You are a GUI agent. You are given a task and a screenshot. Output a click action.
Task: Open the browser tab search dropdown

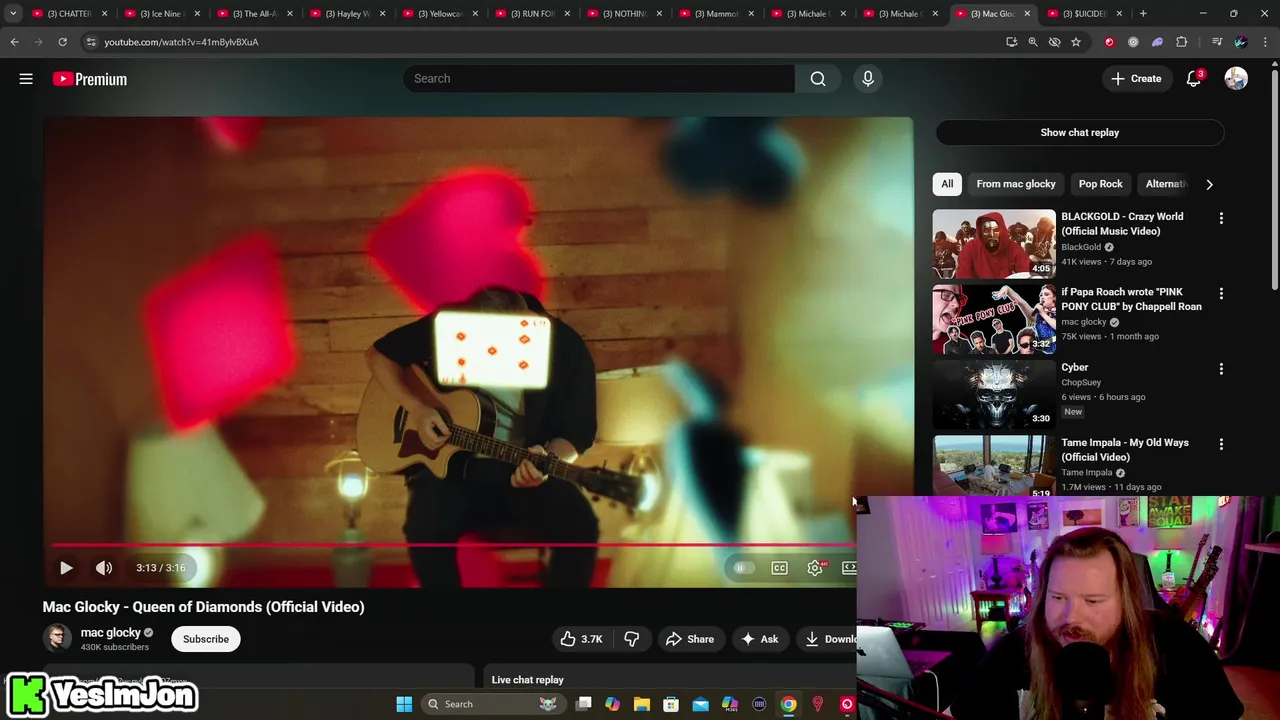click(13, 14)
